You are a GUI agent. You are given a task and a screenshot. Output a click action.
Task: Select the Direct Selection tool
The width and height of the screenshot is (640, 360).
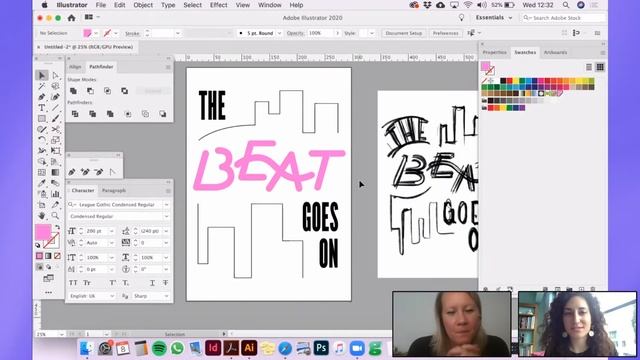55,76
